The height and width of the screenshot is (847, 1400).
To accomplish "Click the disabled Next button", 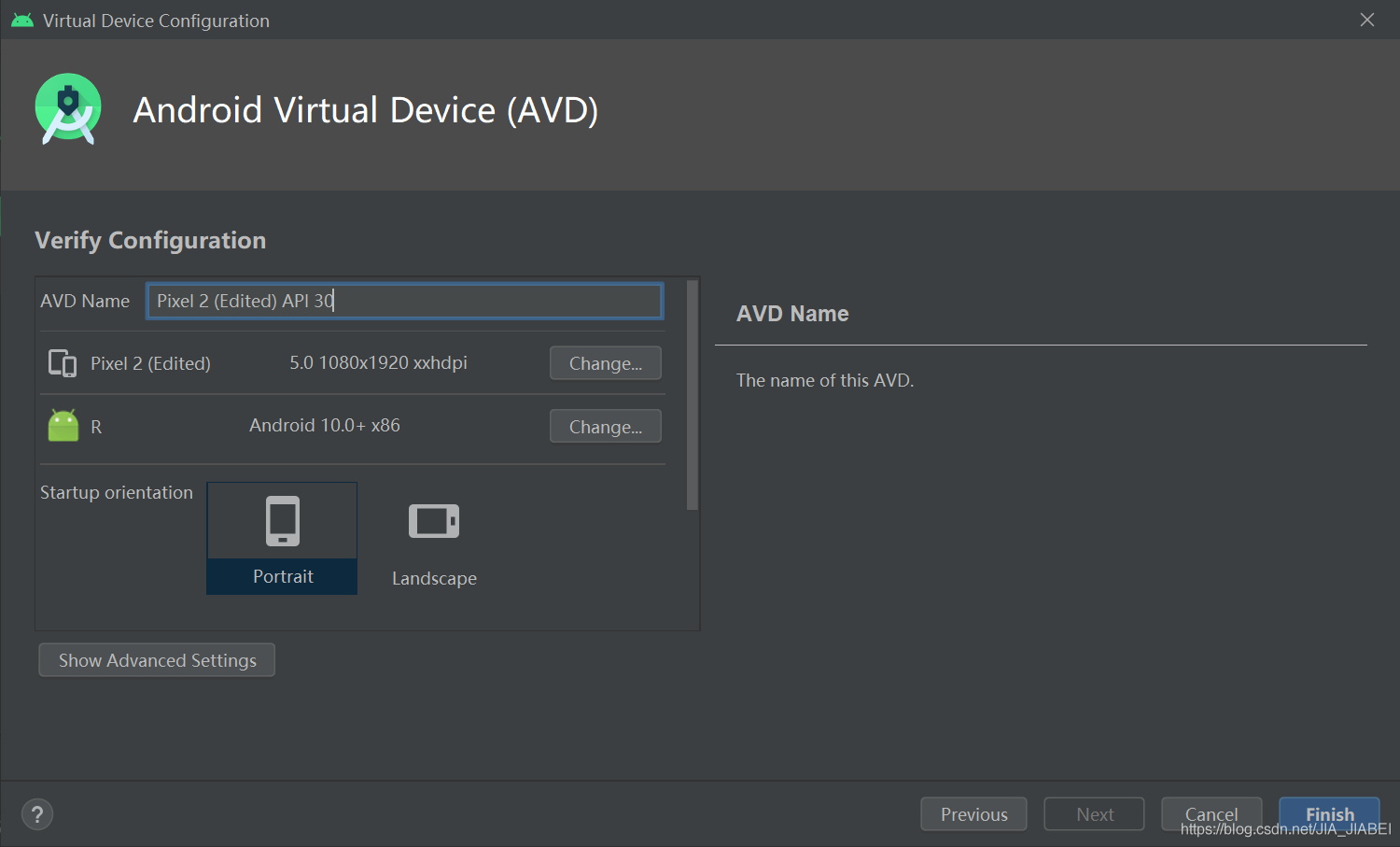I will point(1095,814).
